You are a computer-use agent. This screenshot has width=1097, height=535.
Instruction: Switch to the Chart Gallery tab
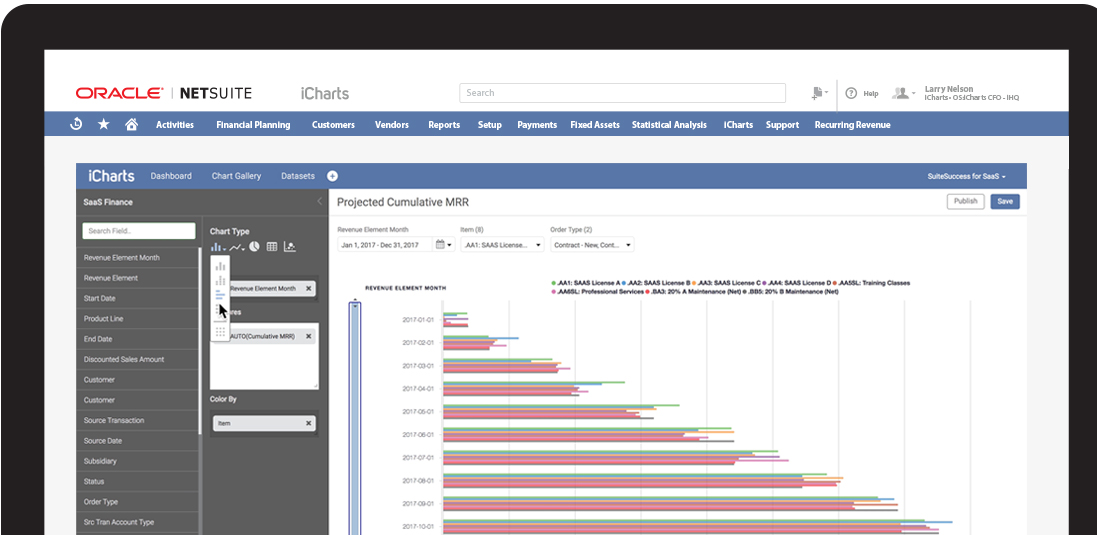[236, 176]
